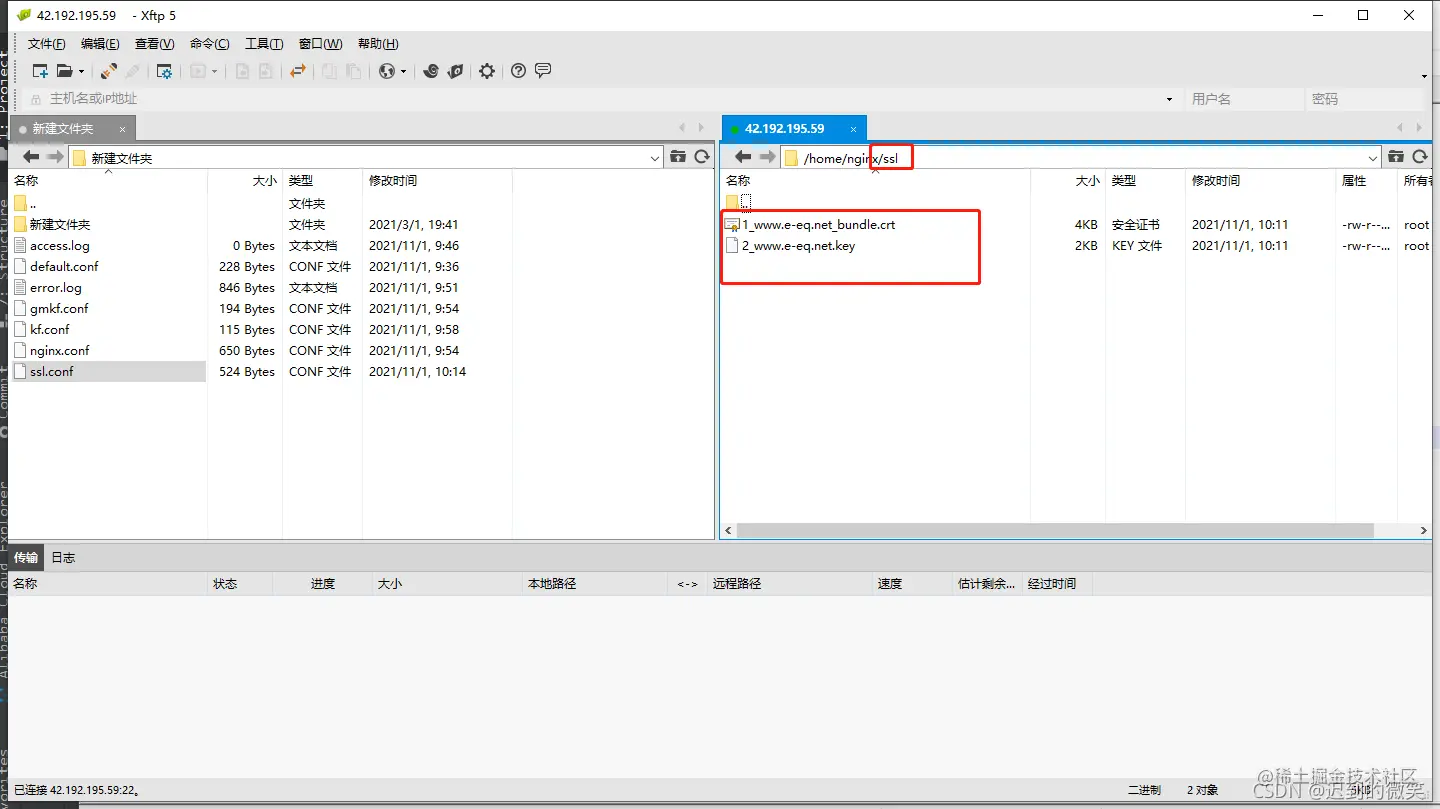Click local pane parent folder icon
Viewport: 1440px width, 809px height.
(678, 157)
